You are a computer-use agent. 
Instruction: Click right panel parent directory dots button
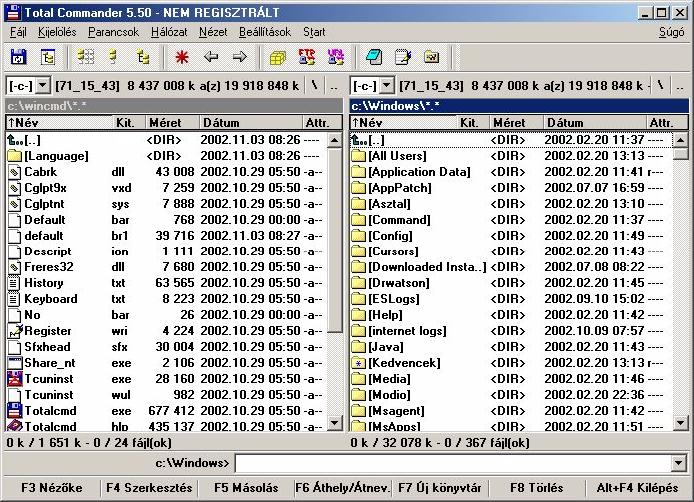(680, 86)
